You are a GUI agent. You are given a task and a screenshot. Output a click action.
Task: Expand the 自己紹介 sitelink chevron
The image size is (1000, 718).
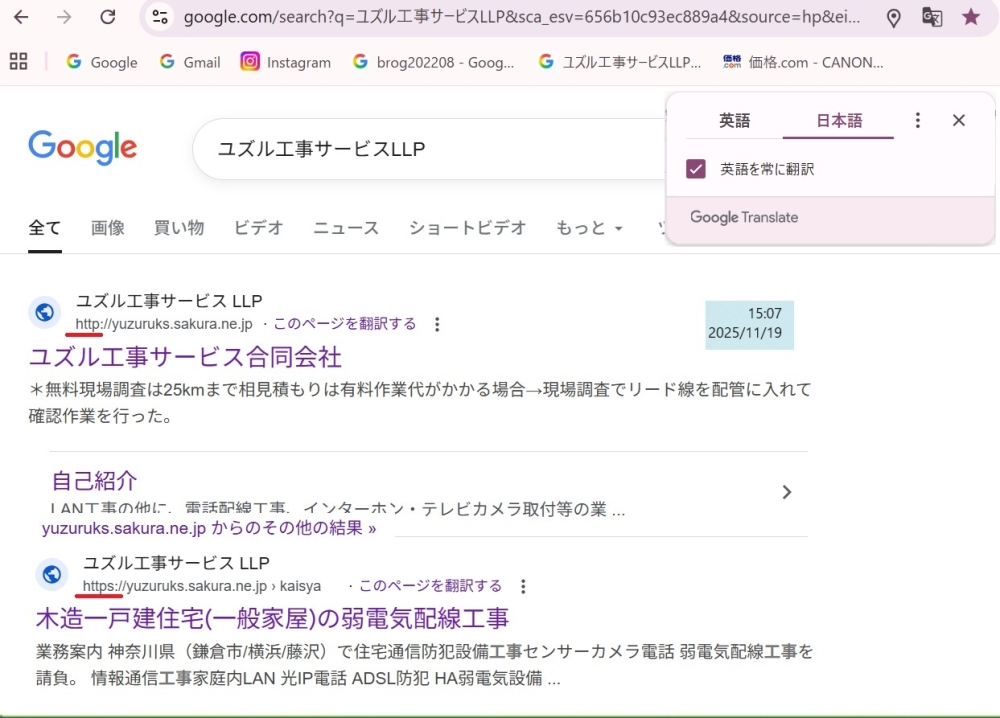point(787,492)
